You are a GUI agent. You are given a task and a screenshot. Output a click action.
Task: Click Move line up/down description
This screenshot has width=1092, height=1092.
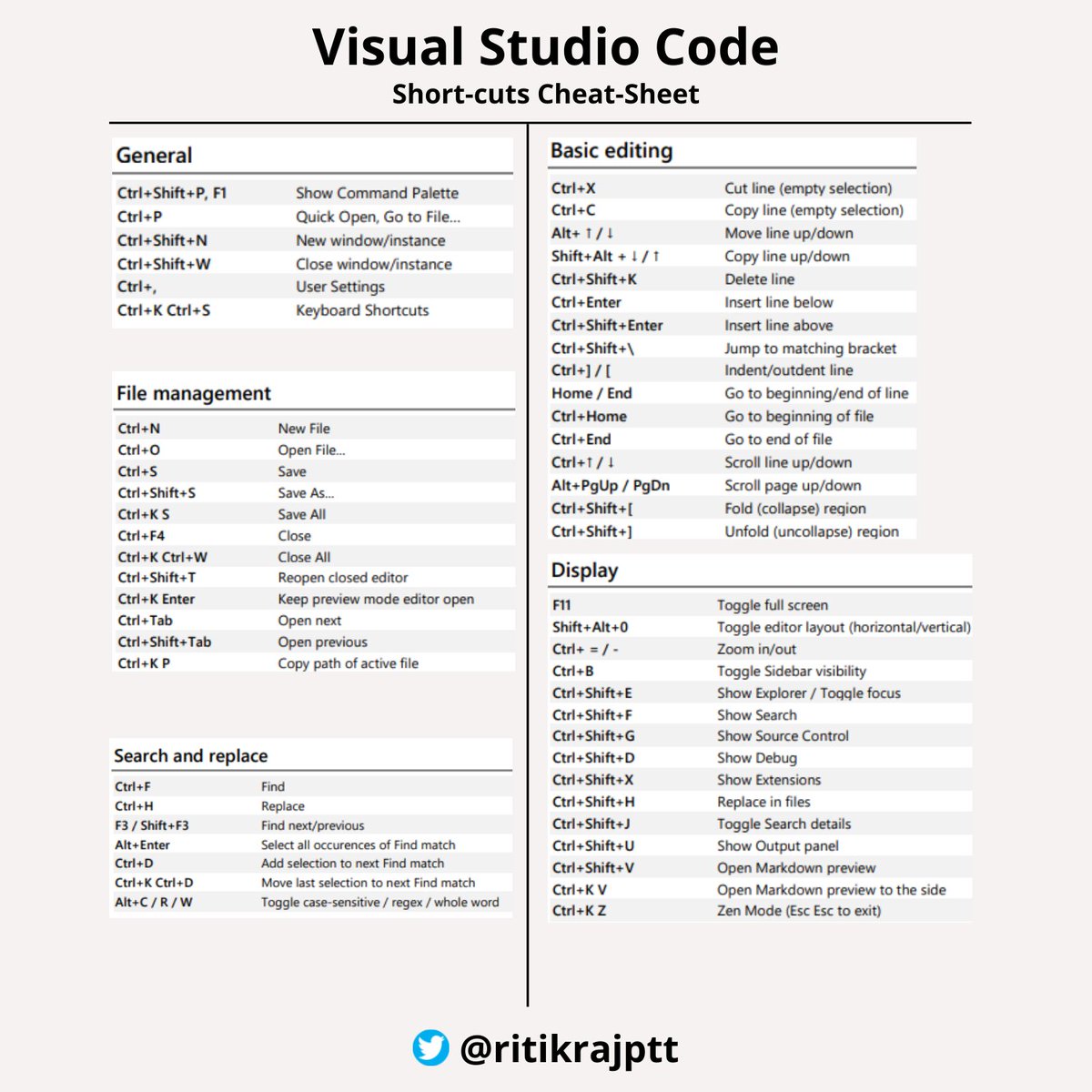[x=789, y=233]
